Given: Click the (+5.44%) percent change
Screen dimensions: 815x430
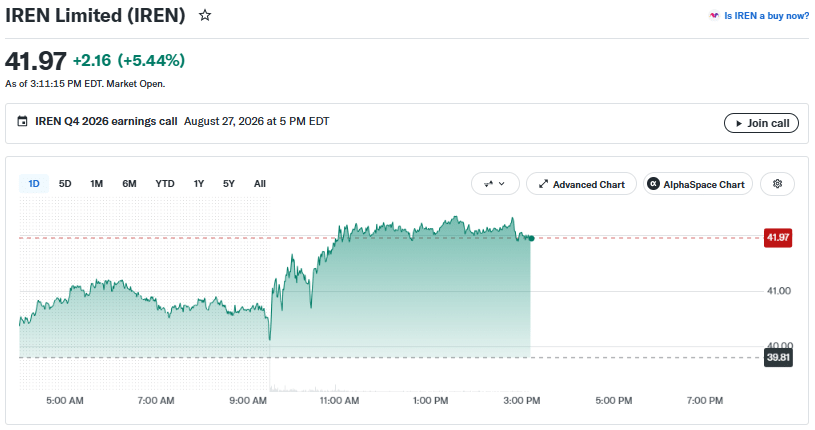Looking at the screenshot, I should [x=151, y=60].
